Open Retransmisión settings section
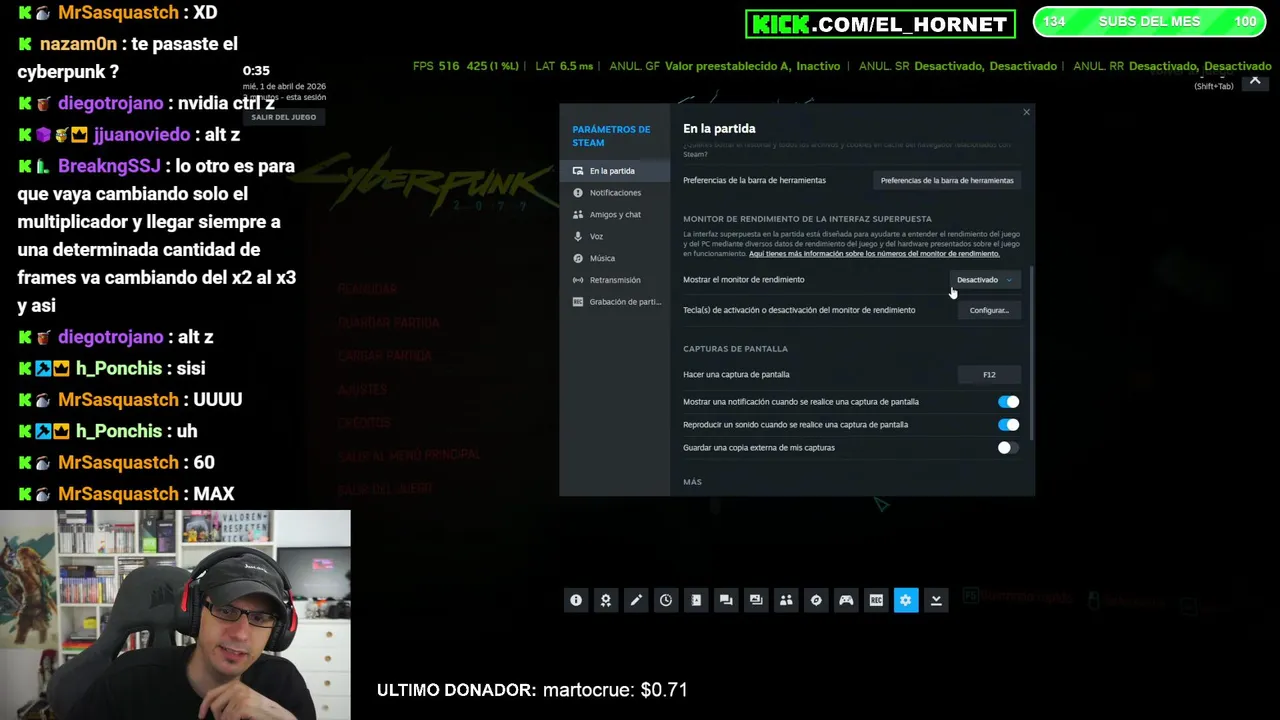Screen dimensions: 1280x720 (614, 280)
